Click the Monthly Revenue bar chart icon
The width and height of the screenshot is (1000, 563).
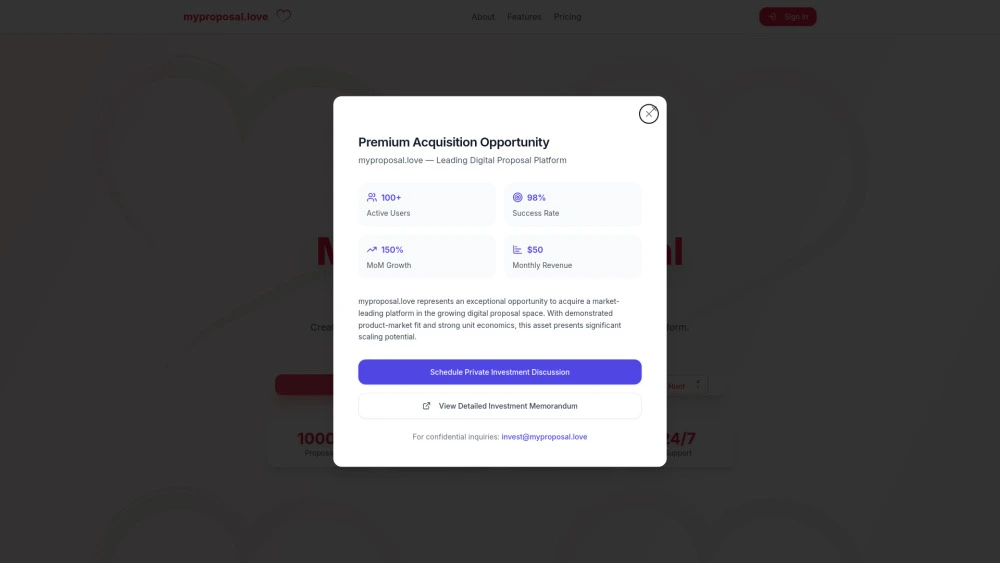click(518, 250)
